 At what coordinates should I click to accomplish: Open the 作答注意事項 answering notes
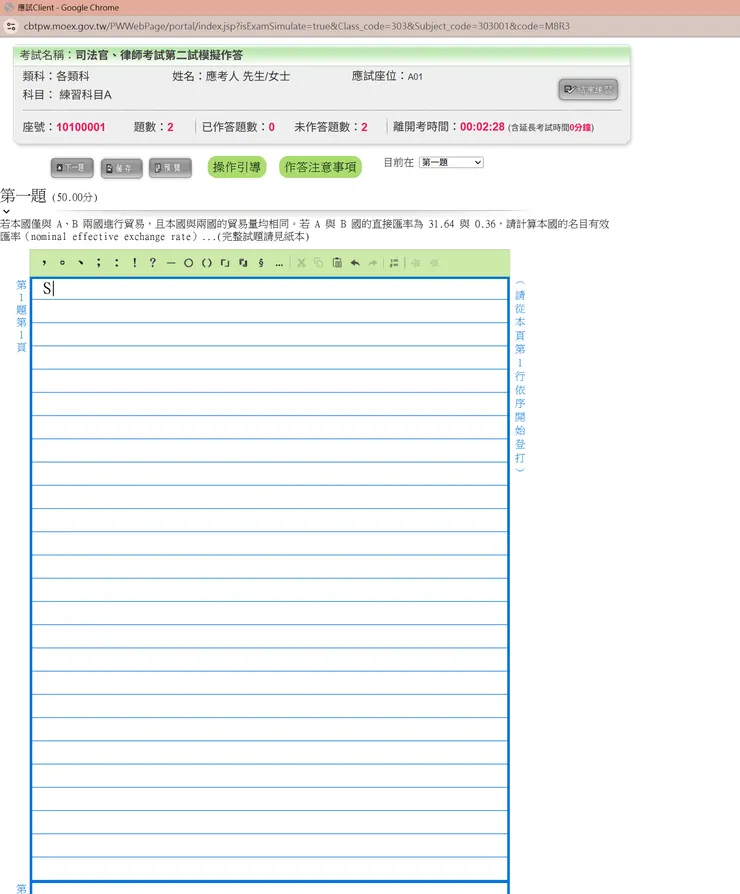(x=320, y=167)
